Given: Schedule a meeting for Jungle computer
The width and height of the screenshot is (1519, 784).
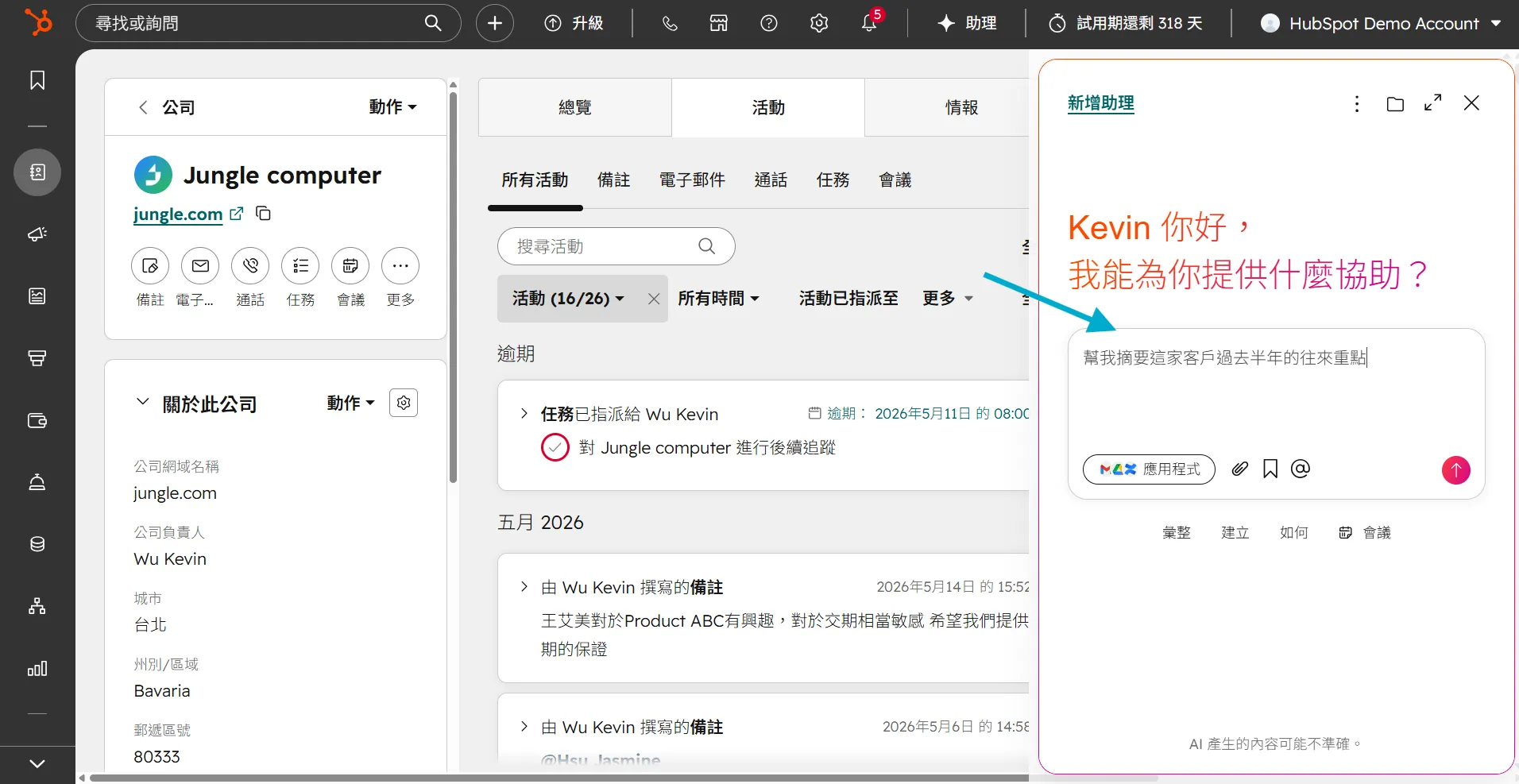Looking at the screenshot, I should coord(350,266).
